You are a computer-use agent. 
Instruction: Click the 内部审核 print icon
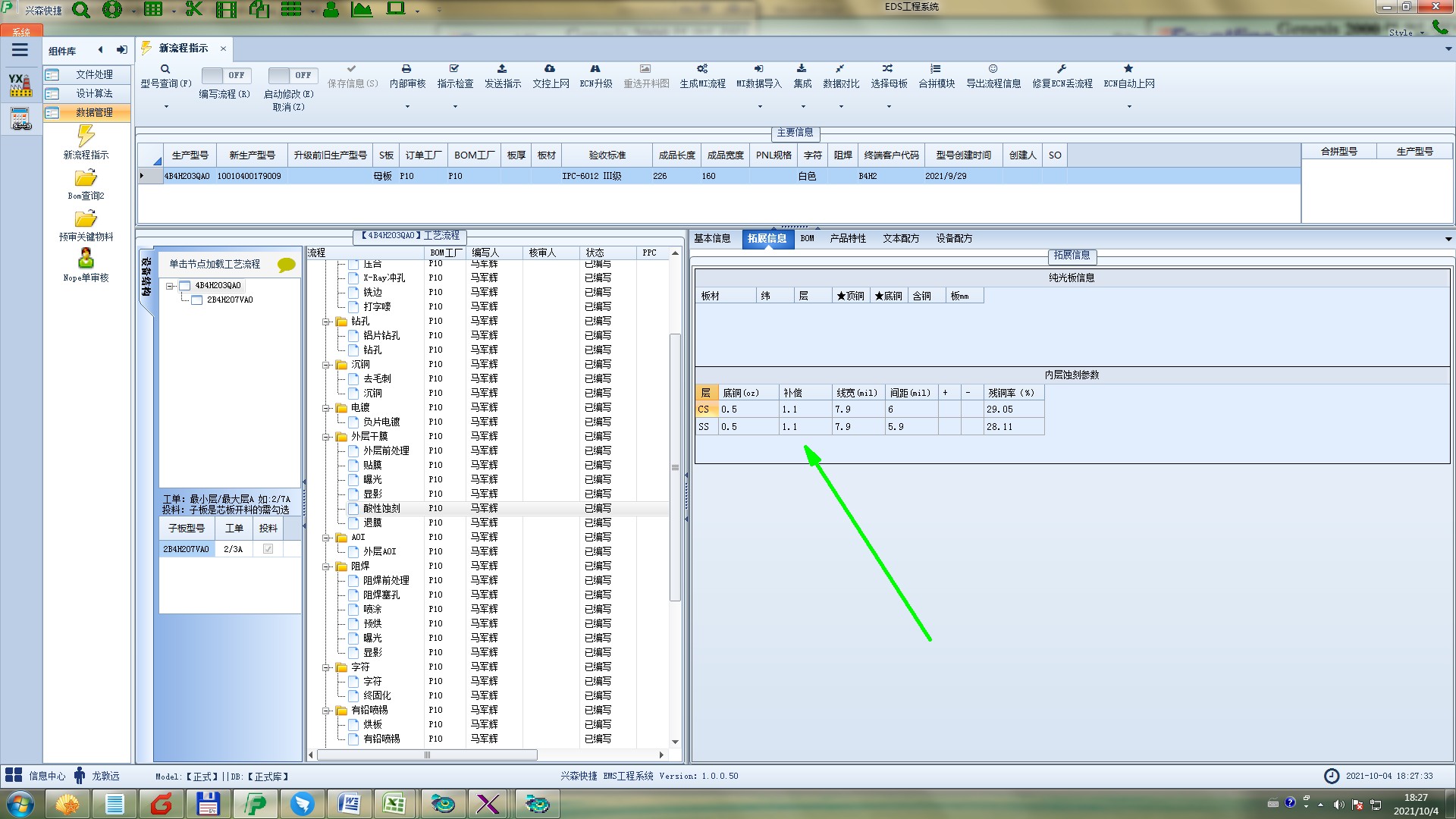pyautogui.click(x=406, y=69)
